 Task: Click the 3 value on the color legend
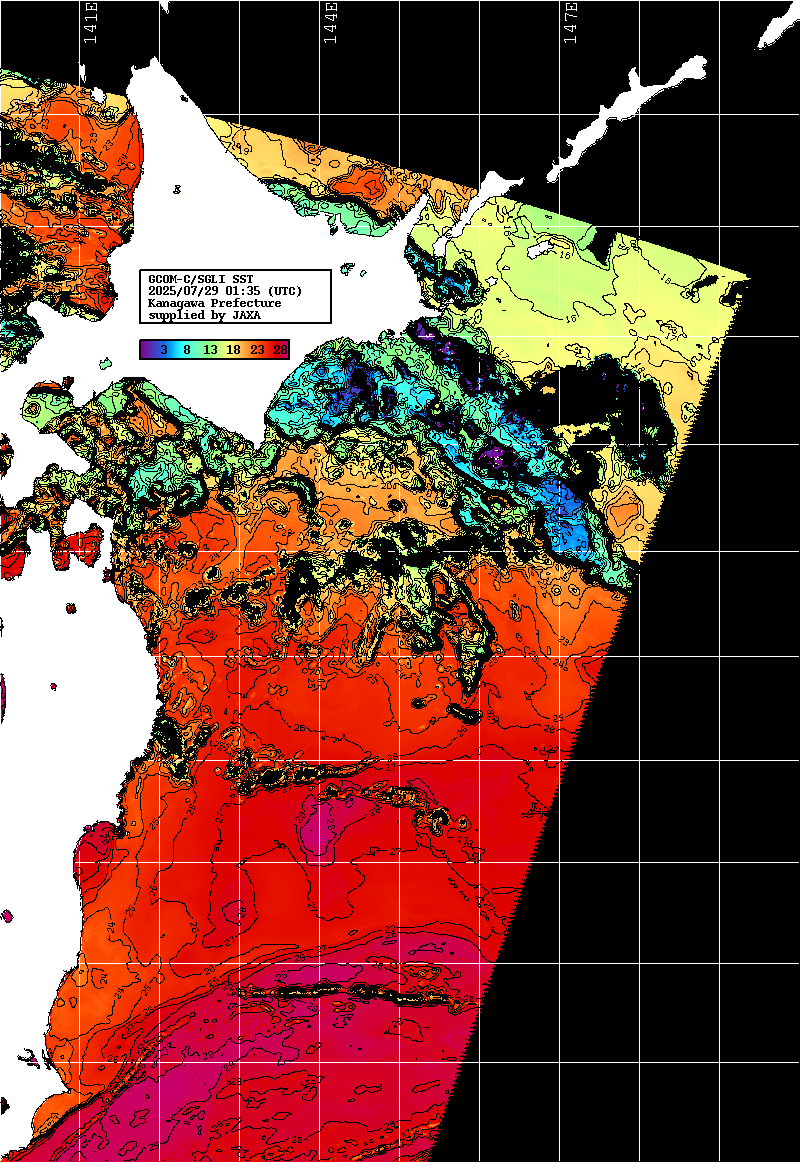coord(164,350)
